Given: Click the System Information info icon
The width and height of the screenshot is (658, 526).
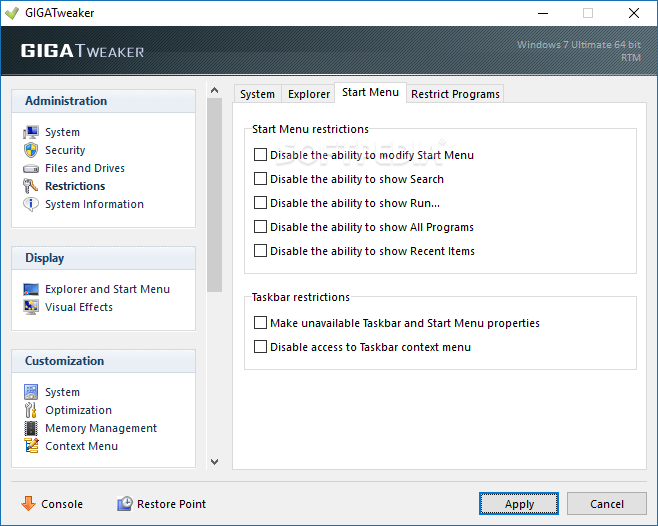Looking at the screenshot, I should 31,204.
